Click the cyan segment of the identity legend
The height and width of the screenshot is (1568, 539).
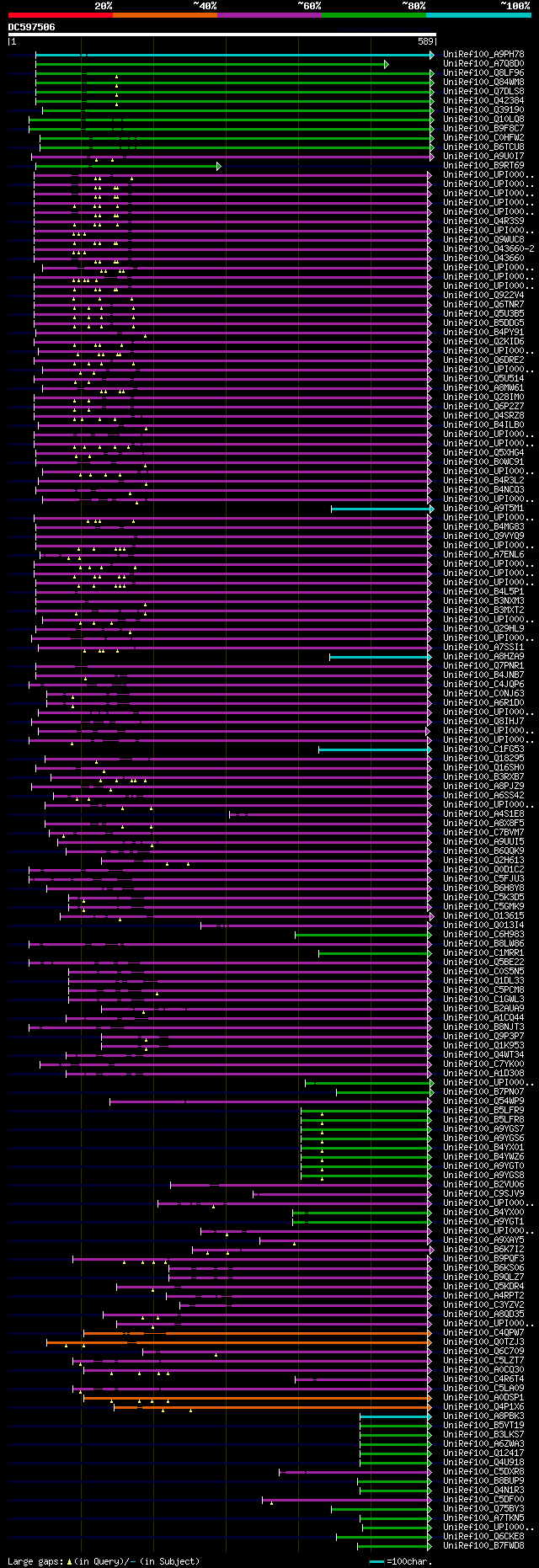(x=478, y=15)
